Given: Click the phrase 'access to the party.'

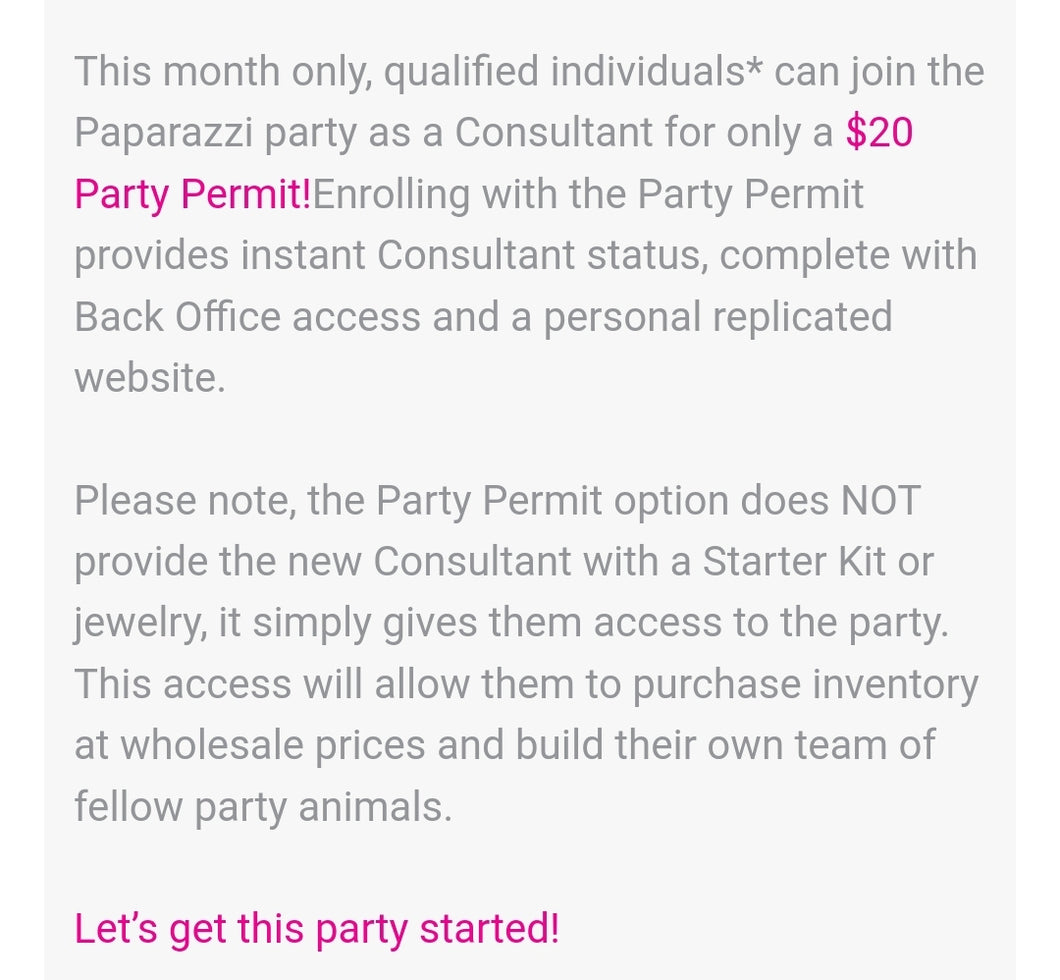Looking at the screenshot, I should pyautogui.click(x=770, y=623).
